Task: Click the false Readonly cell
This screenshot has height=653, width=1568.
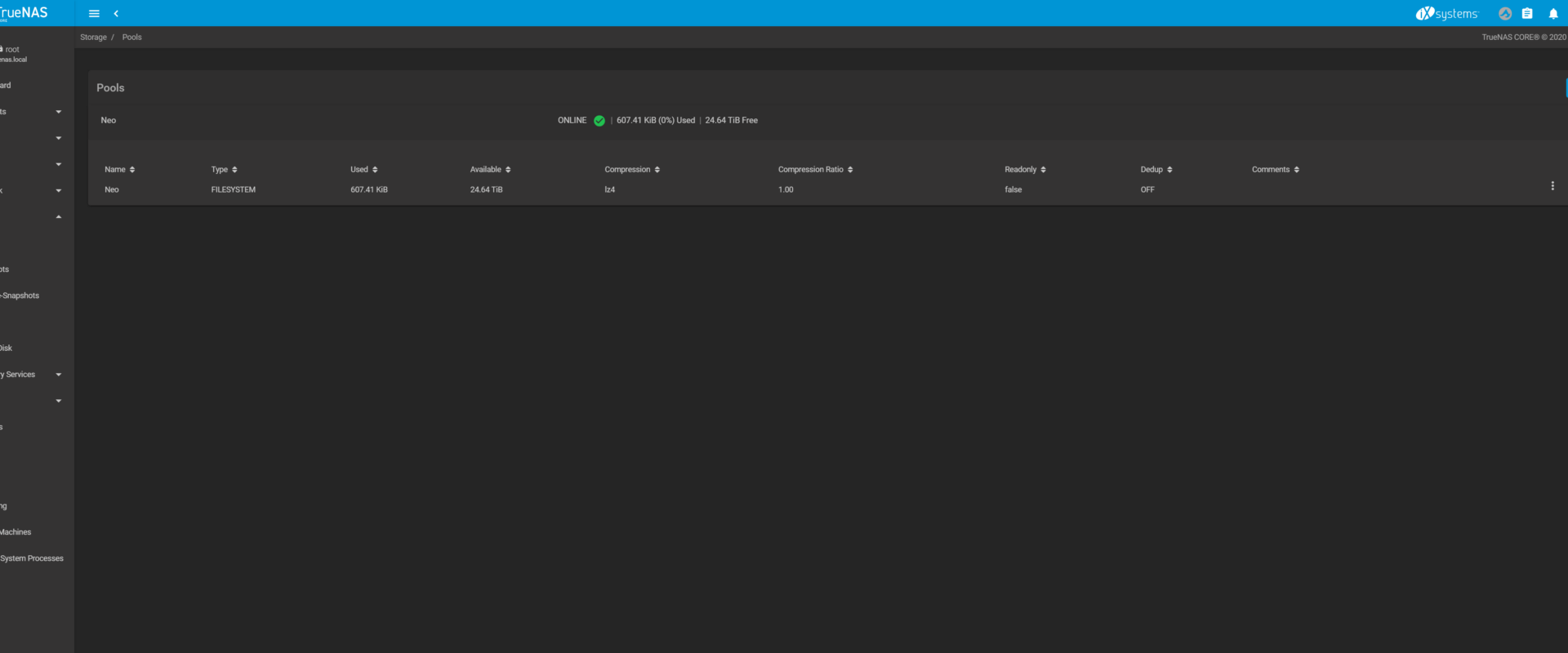Action: (1013, 190)
